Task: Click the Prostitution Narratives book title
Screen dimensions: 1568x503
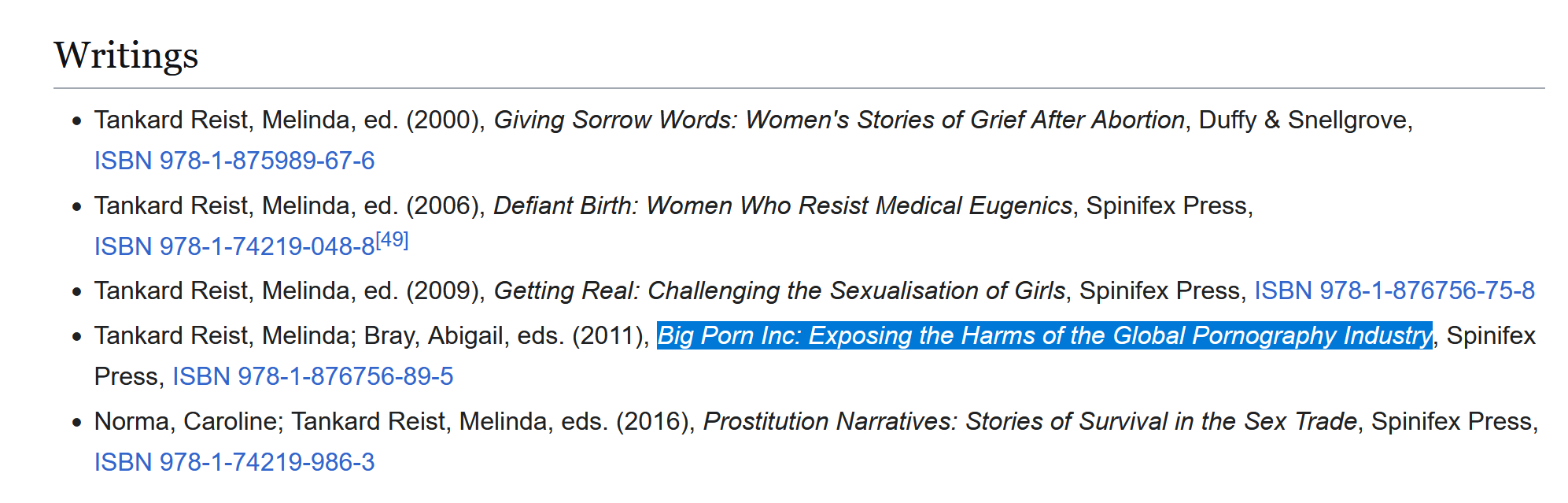Action: (x=1030, y=421)
